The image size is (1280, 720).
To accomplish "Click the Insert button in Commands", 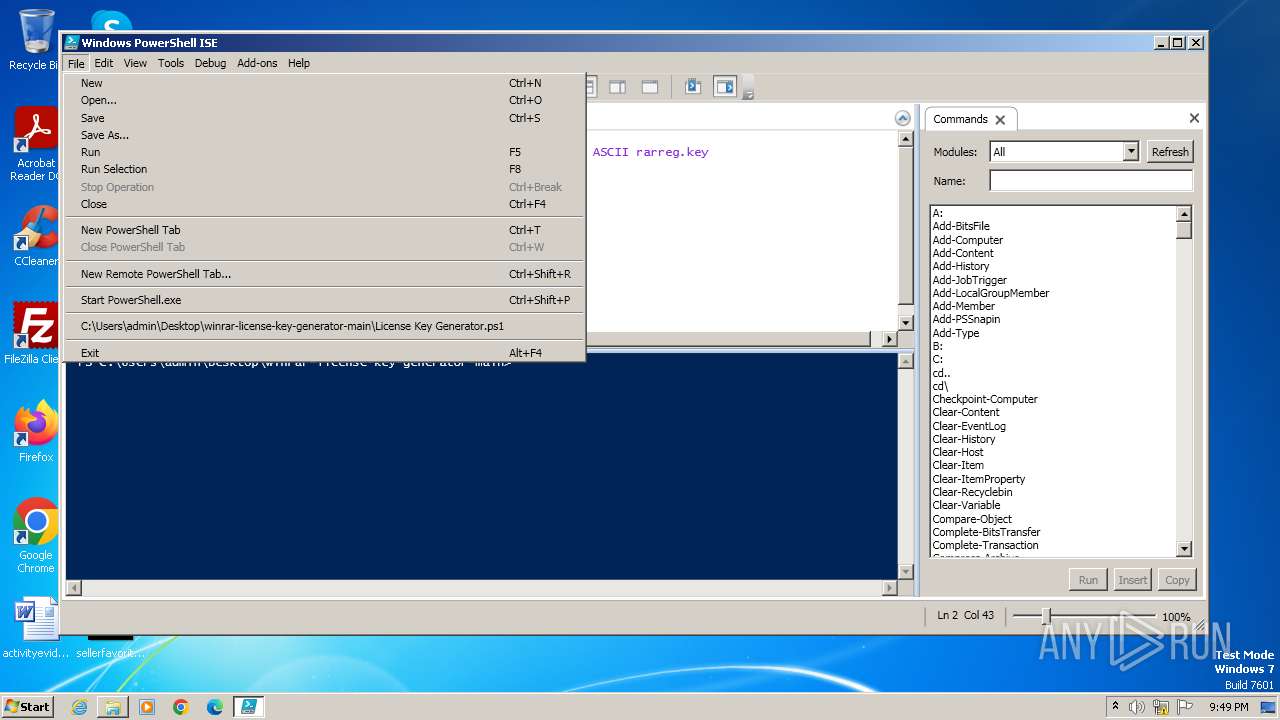I will point(1133,580).
